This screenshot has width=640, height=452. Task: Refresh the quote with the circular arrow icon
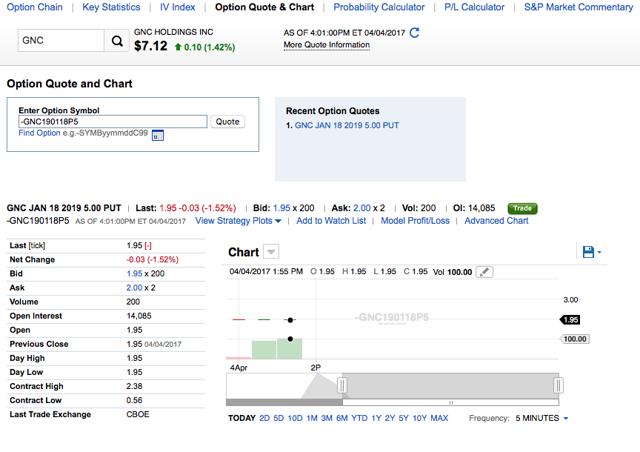click(x=414, y=33)
